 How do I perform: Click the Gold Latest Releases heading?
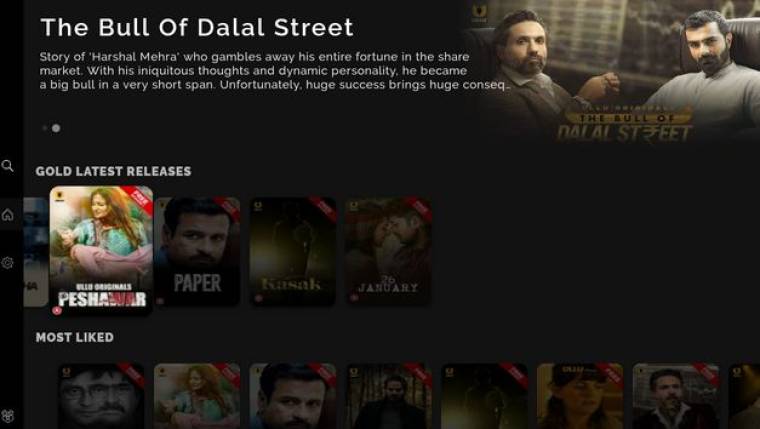[x=113, y=171]
